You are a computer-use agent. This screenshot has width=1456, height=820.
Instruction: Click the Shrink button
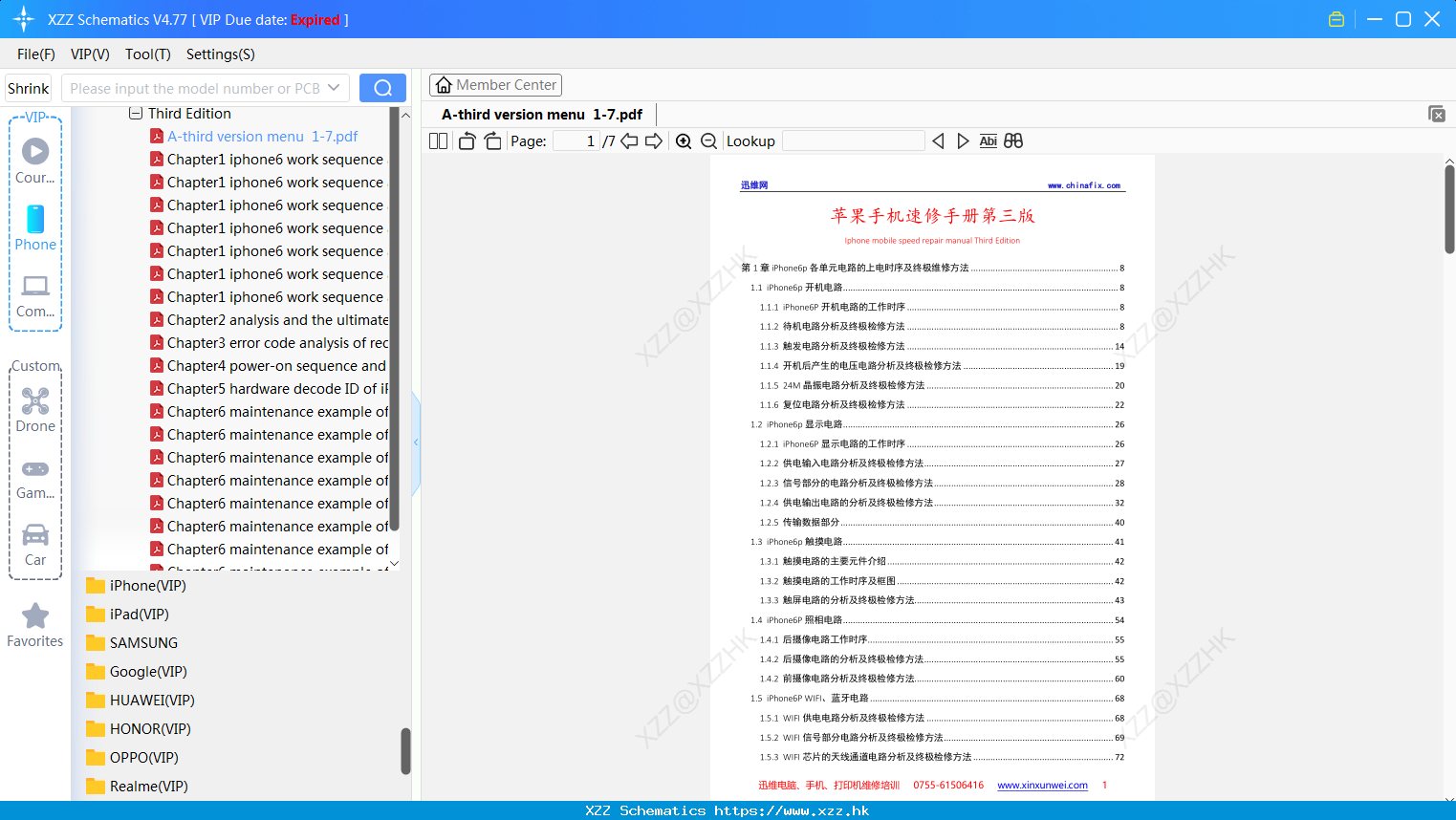click(x=29, y=88)
